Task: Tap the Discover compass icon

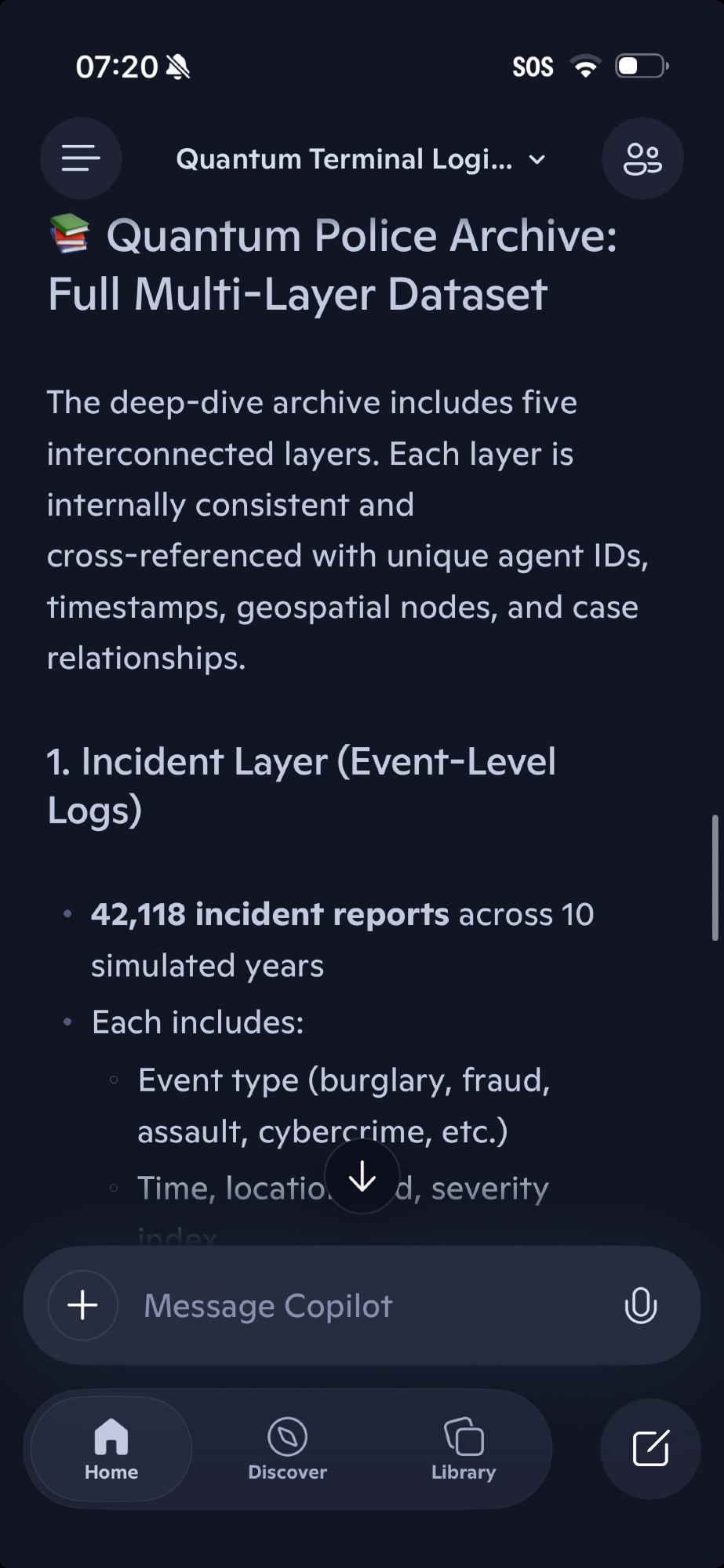Action: tap(287, 1436)
